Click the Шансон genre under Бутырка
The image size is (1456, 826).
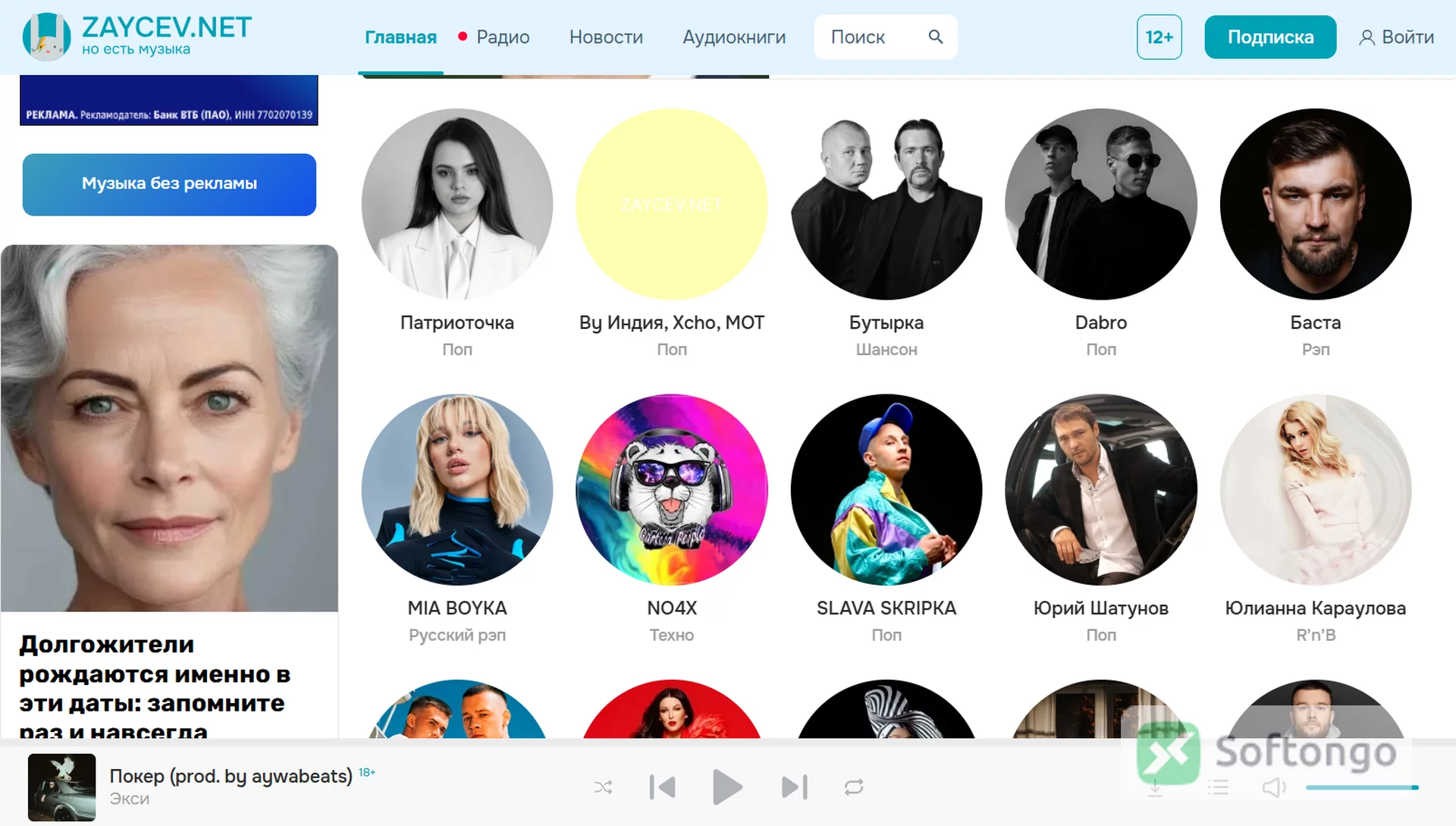886,350
